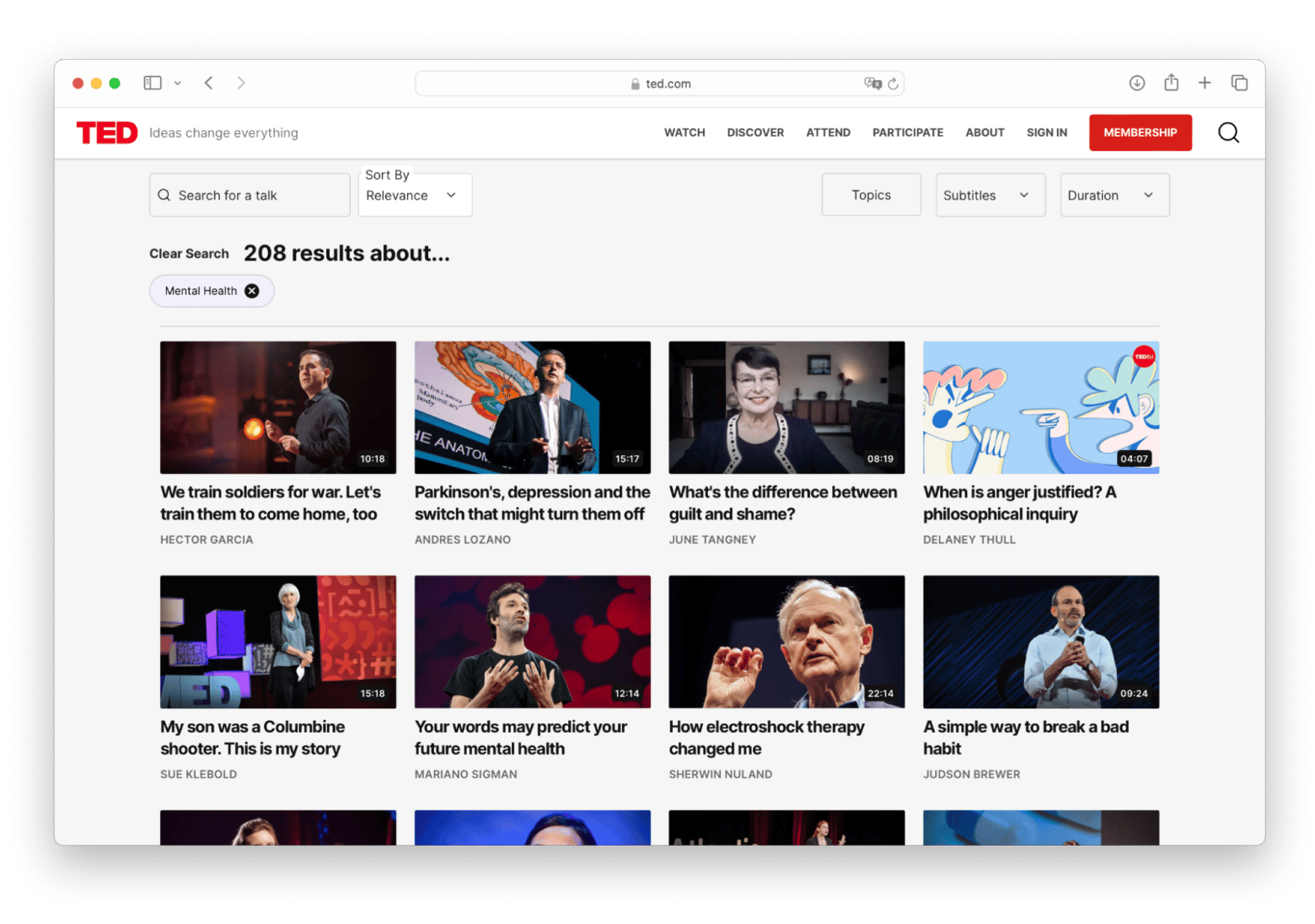The height and width of the screenshot is (924, 1315).
Task: Click the "208 results about..." heading
Action: (346, 253)
